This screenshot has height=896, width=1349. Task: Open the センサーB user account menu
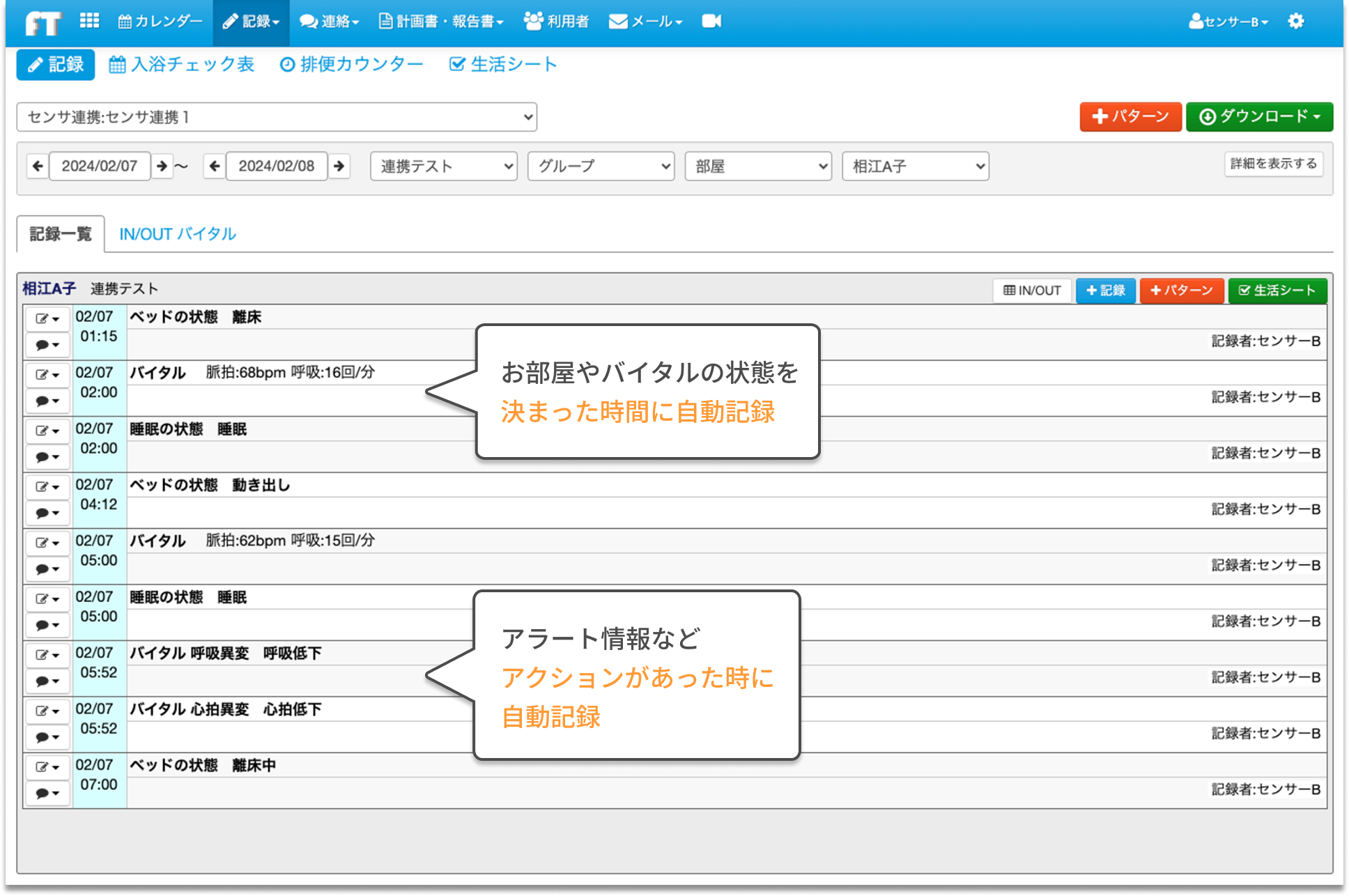[x=1228, y=21]
